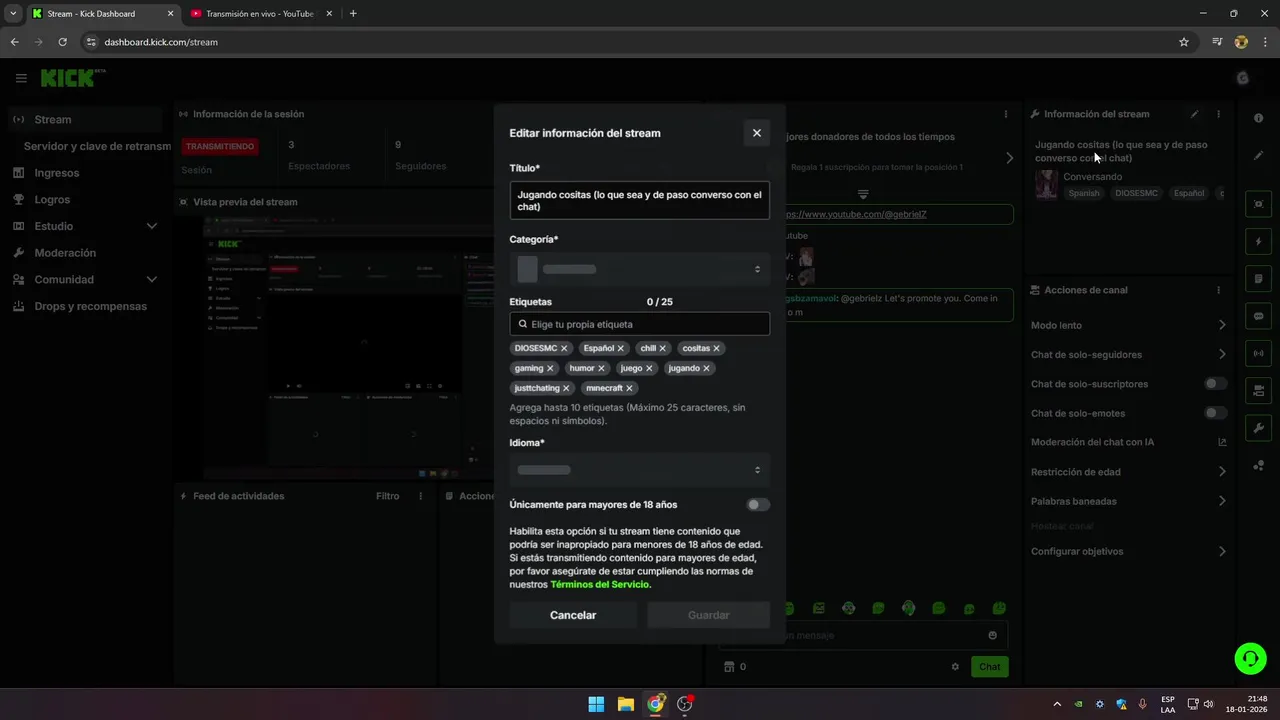This screenshot has width=1280, height=720.
Task: Open File Explorer from taskbar
Action: coord(626,704)
